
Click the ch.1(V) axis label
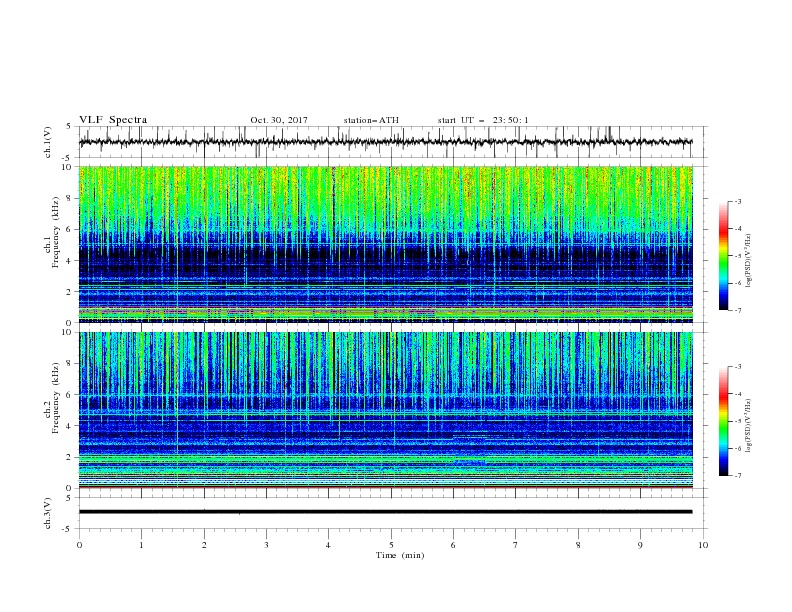48,142
